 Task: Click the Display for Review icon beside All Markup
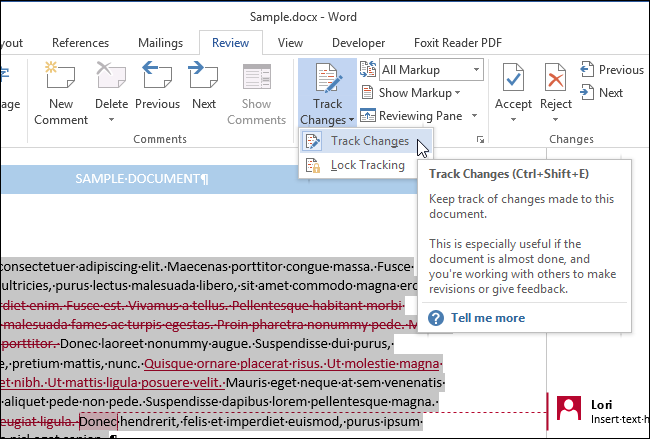click(368, 69)
